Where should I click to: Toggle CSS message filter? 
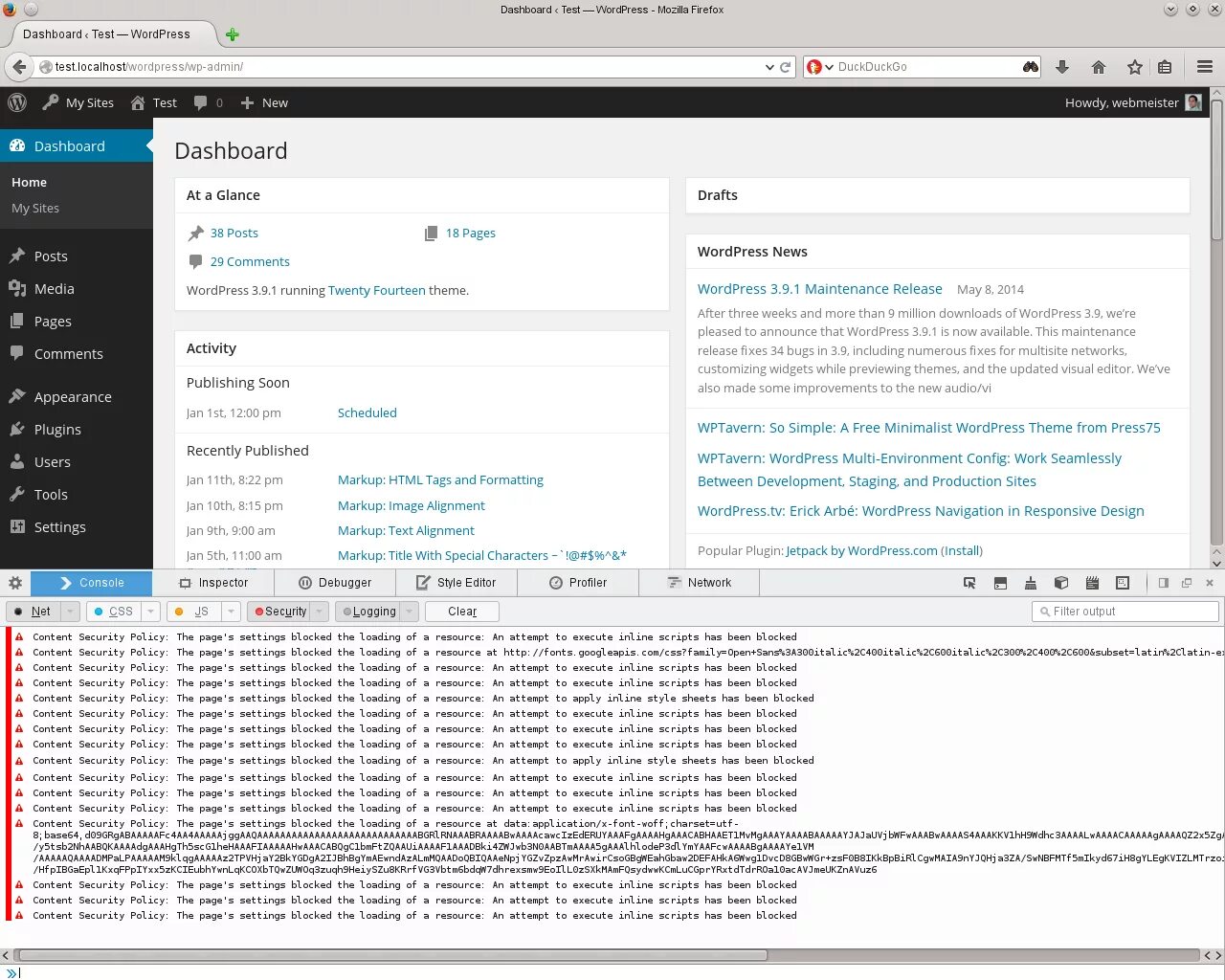click(x=114, y=612)
